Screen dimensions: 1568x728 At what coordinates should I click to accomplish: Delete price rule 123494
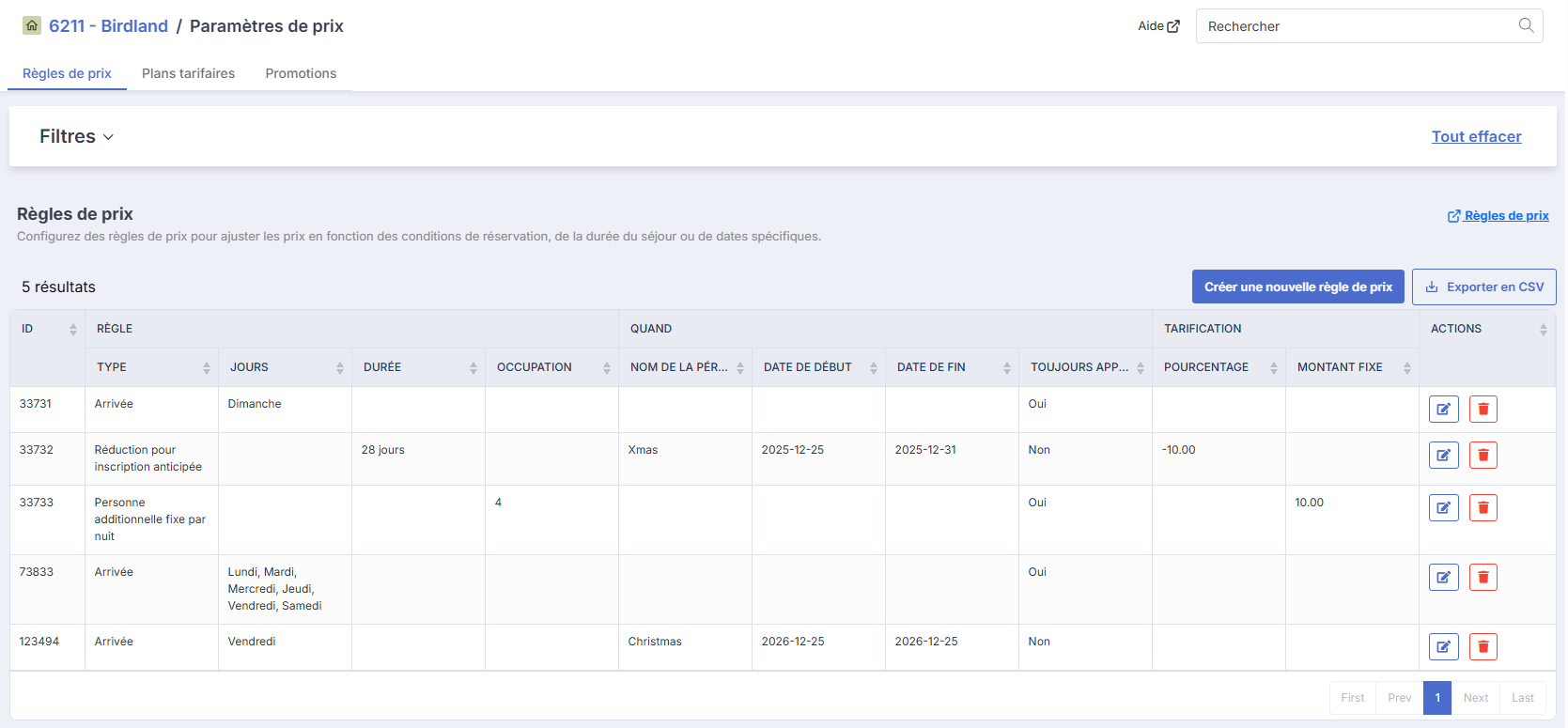point(1483,647)
